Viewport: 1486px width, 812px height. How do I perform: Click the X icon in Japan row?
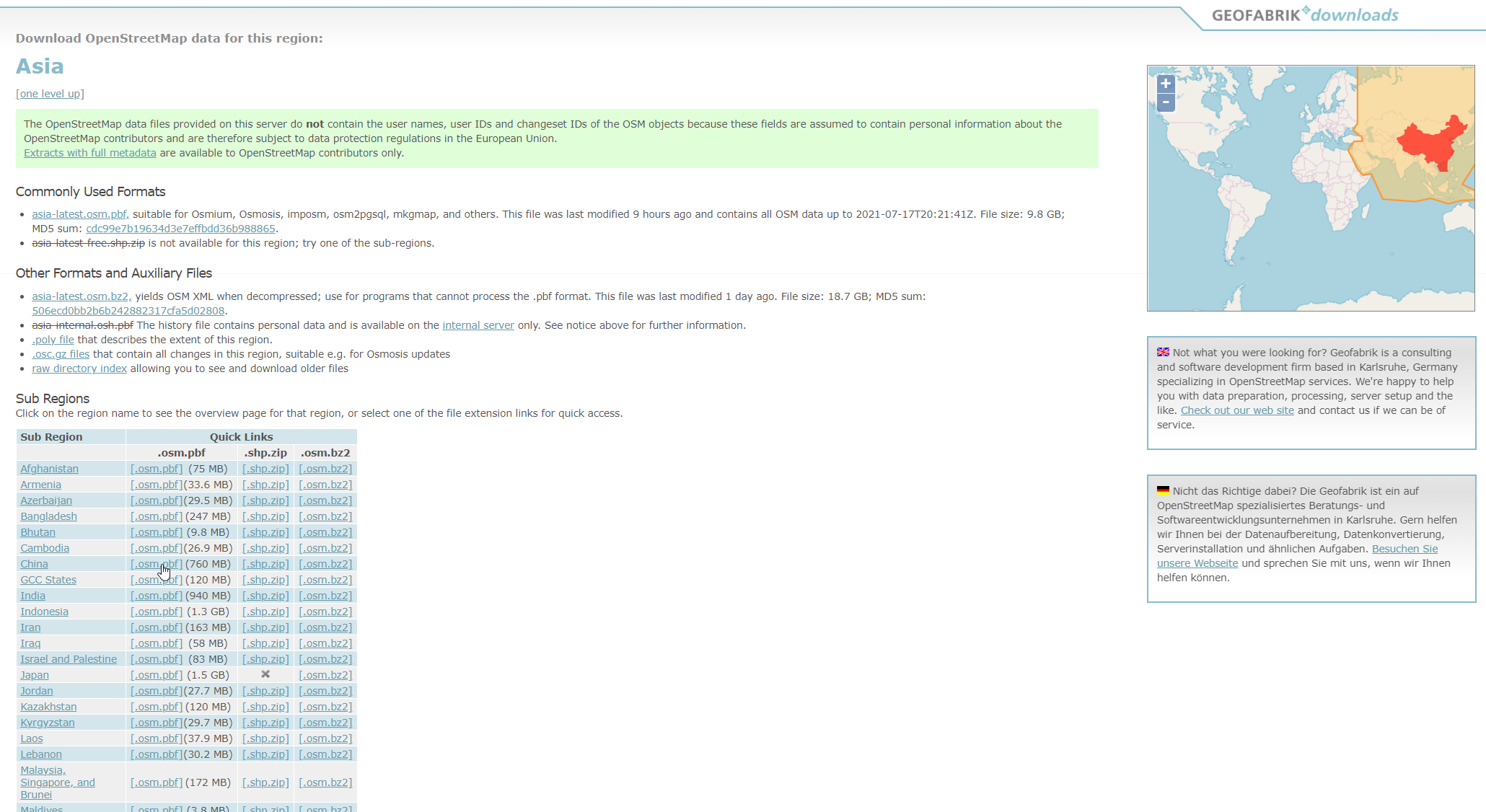265,674
